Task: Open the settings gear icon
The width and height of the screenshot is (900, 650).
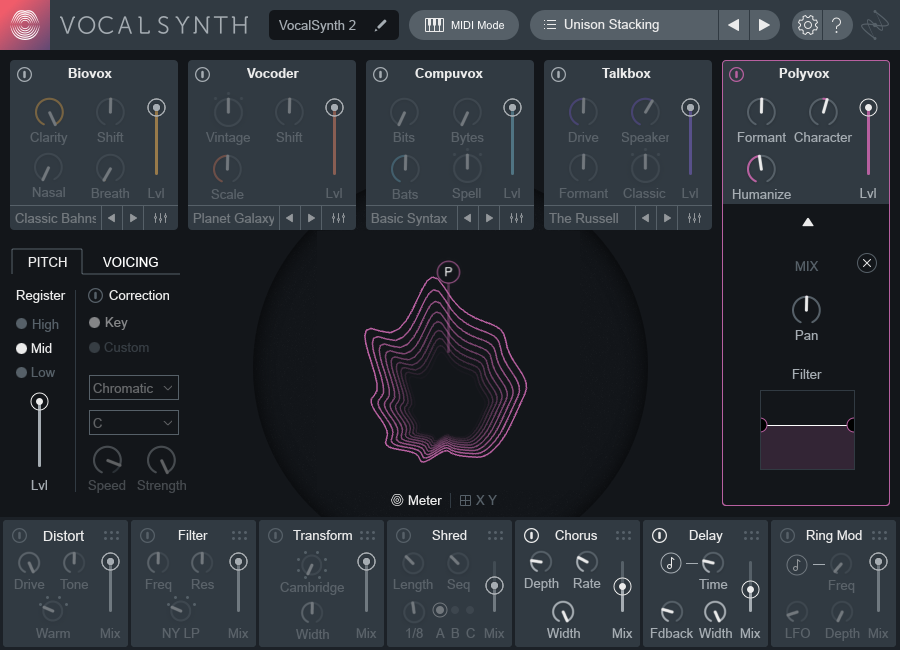Action: [808, 25]
